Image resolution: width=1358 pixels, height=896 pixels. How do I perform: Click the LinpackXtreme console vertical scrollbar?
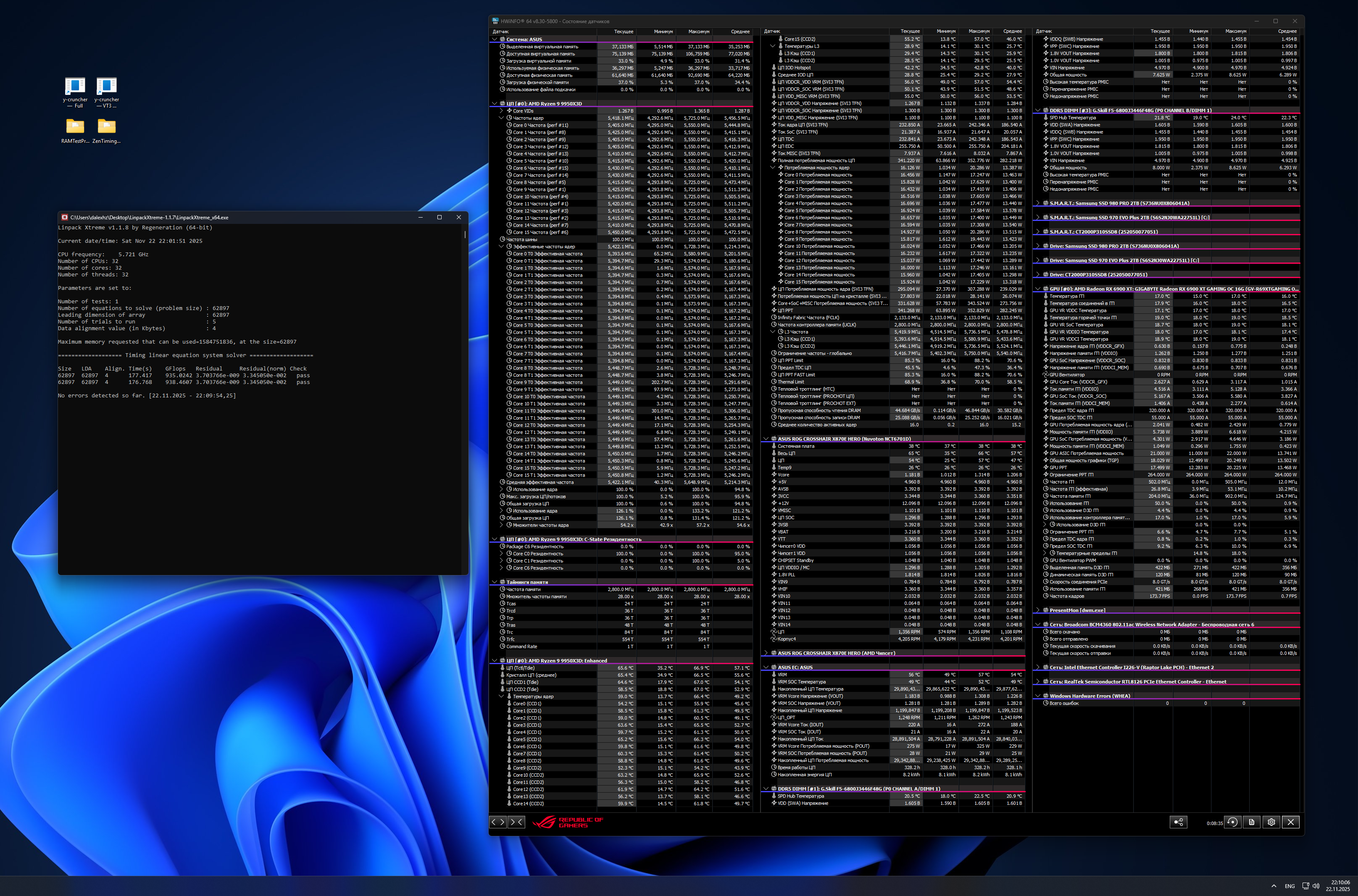click(x=465, y=235)
